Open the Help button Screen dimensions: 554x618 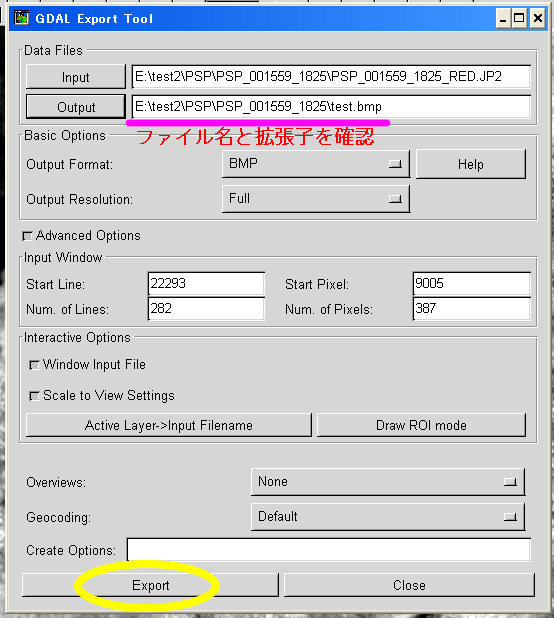pyautogui.click(x=471, y=164)
